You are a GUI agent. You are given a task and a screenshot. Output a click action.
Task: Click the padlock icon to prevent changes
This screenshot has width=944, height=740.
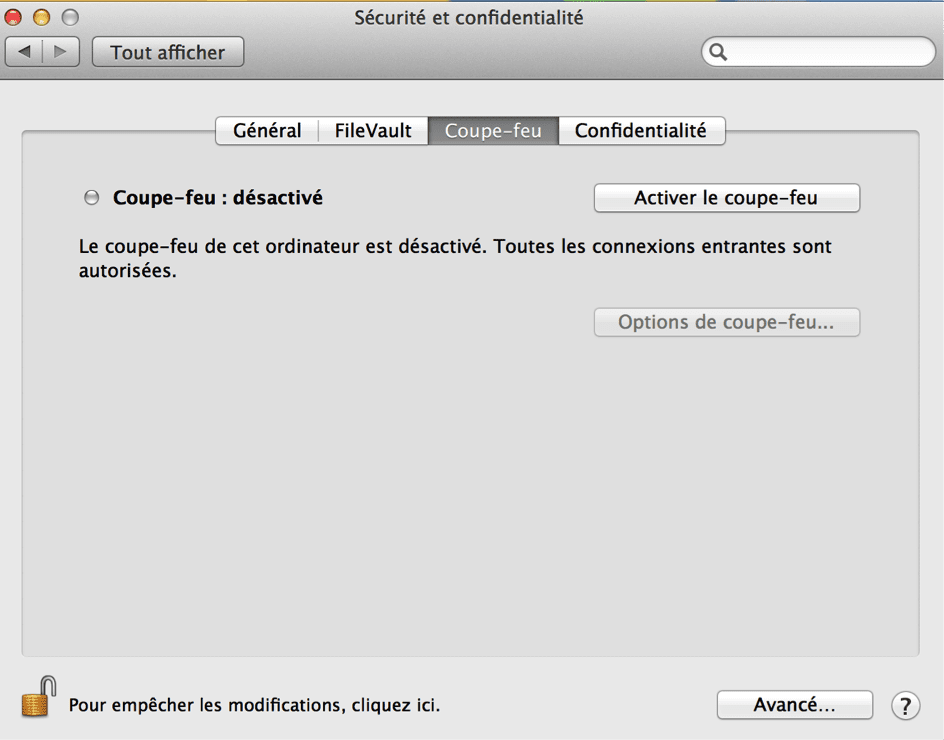coord(37,696)
